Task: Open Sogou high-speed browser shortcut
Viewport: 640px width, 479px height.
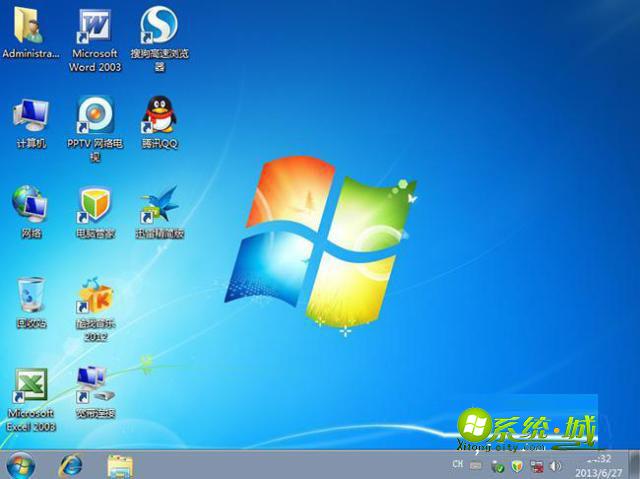Action: tap(159, 26)
